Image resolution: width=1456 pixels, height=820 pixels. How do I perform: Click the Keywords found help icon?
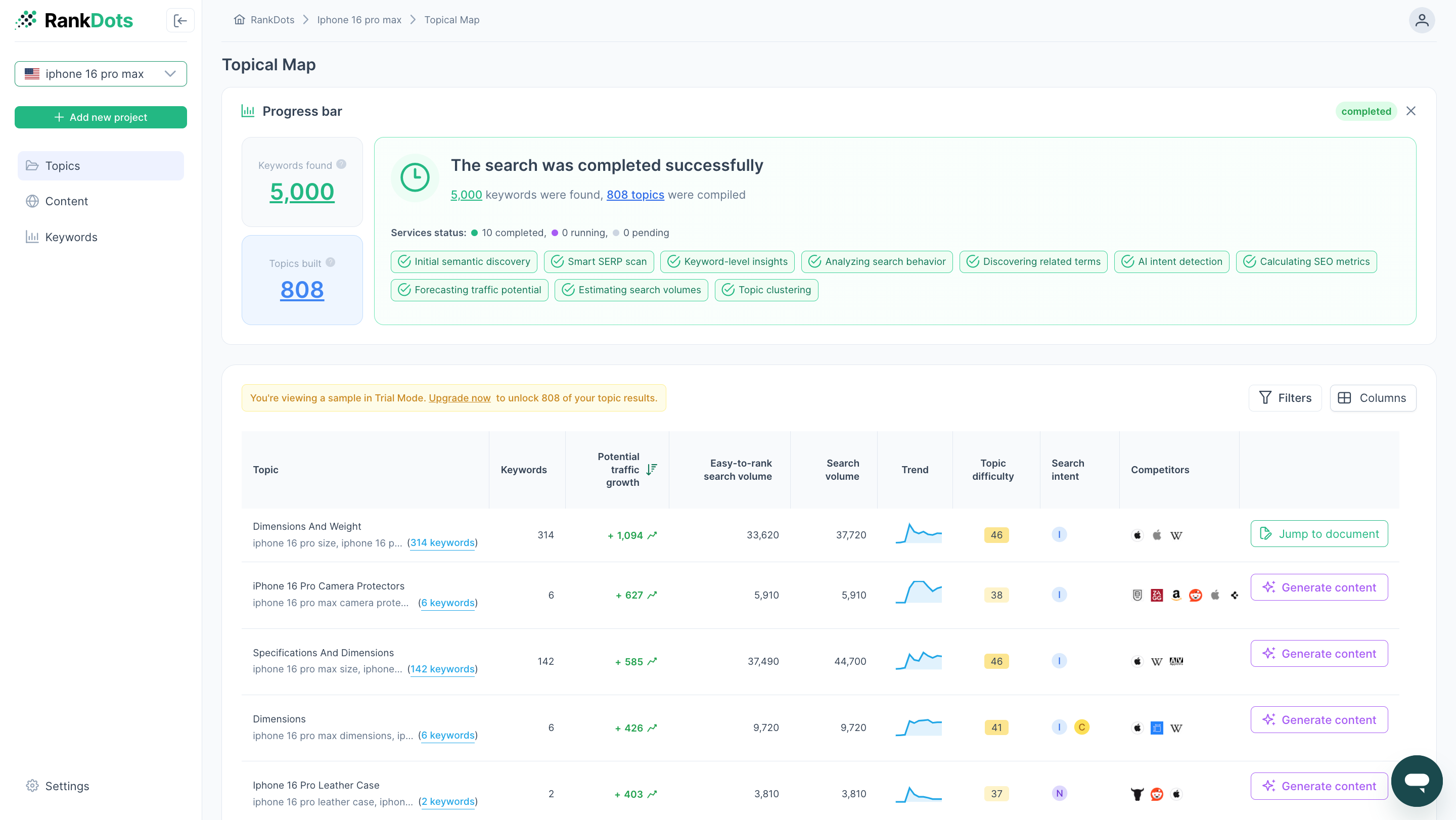tap(341, 164)
